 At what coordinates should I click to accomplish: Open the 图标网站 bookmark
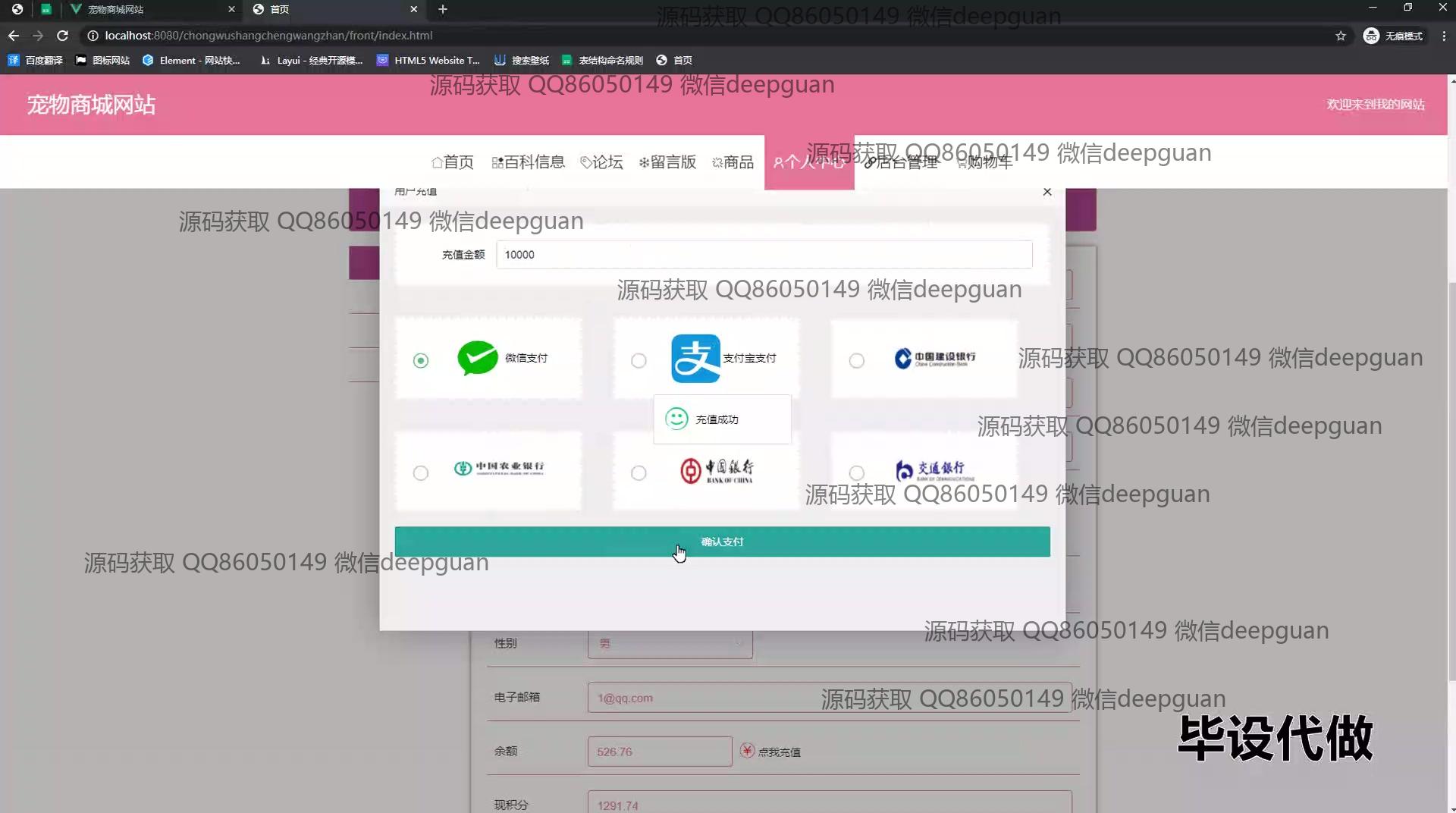click(x=102, y=60)
